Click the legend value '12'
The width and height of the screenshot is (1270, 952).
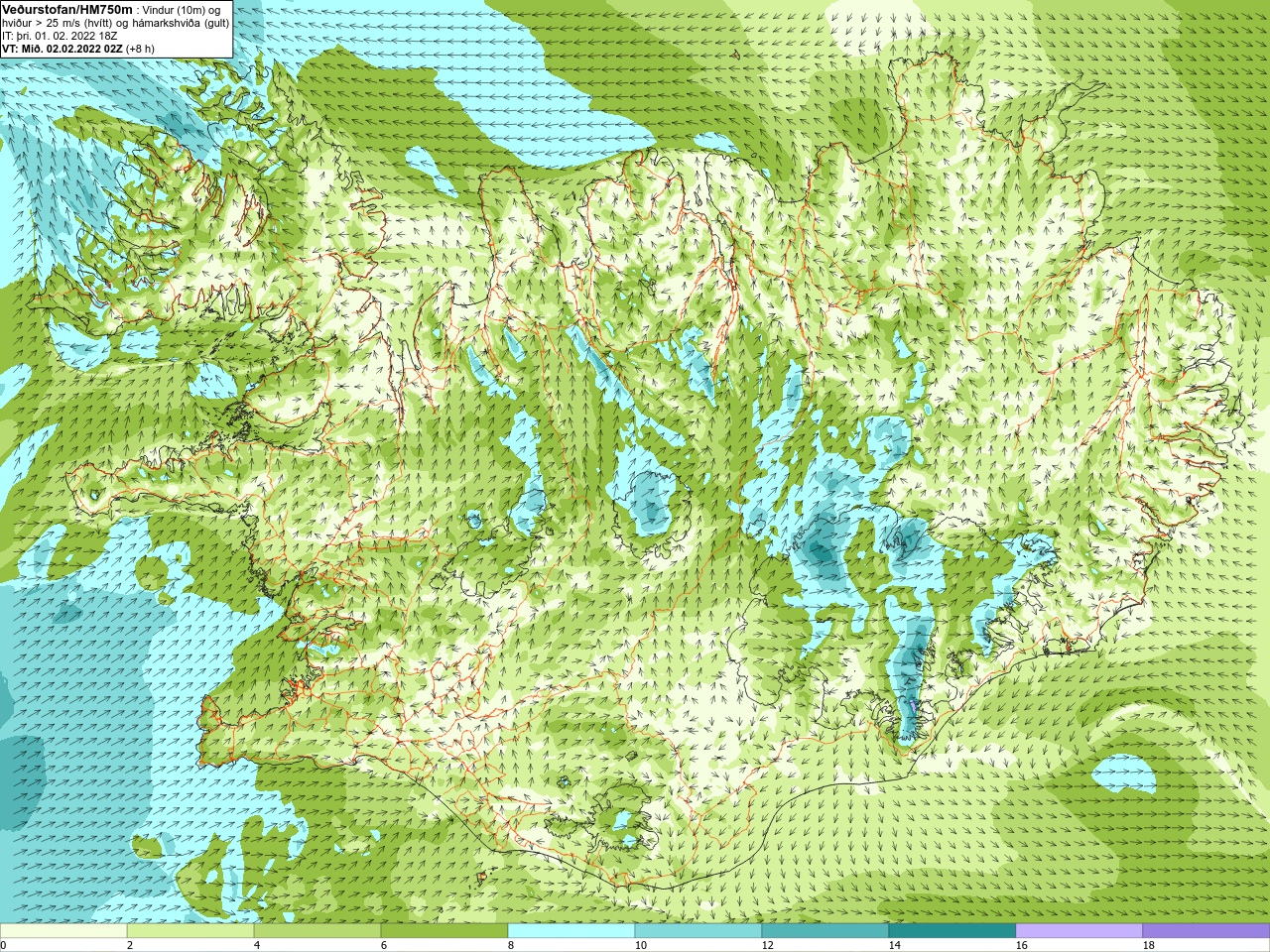pyautogui.click(x=767, y=945)
